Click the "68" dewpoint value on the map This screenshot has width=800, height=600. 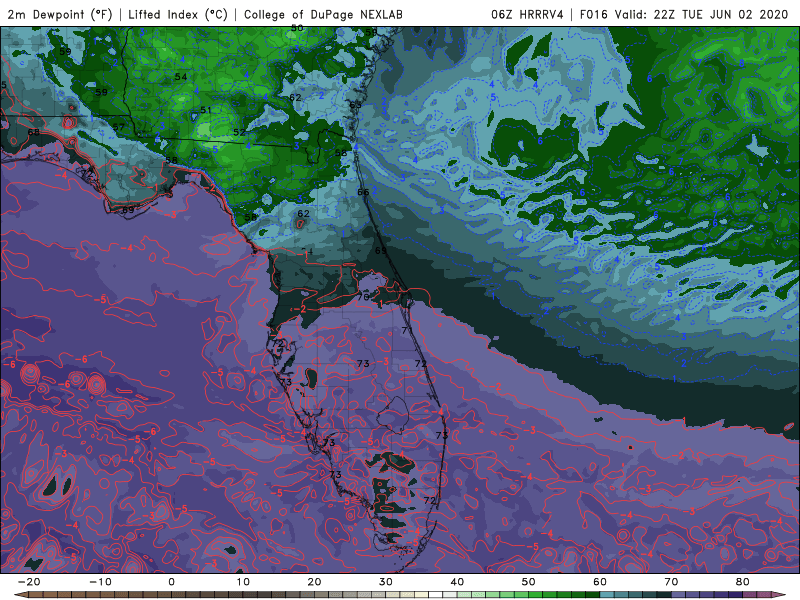(x=34, y=132)
